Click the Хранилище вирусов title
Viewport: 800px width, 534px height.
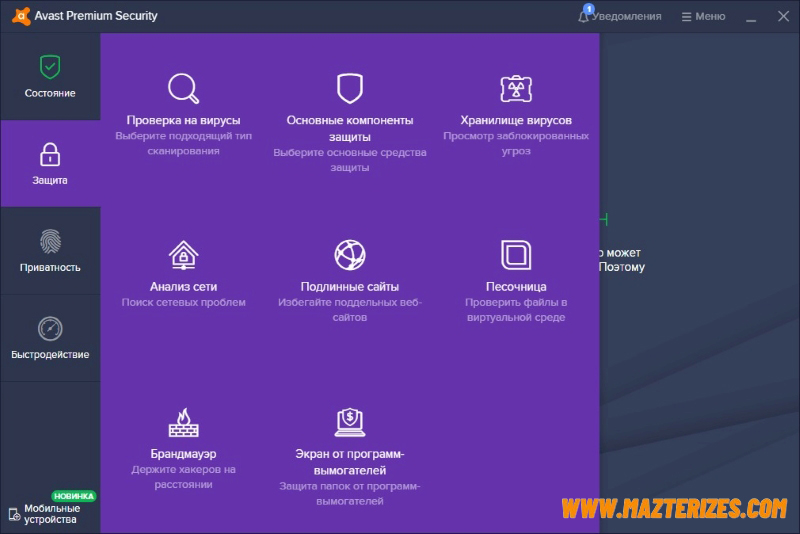coord(516,120)
